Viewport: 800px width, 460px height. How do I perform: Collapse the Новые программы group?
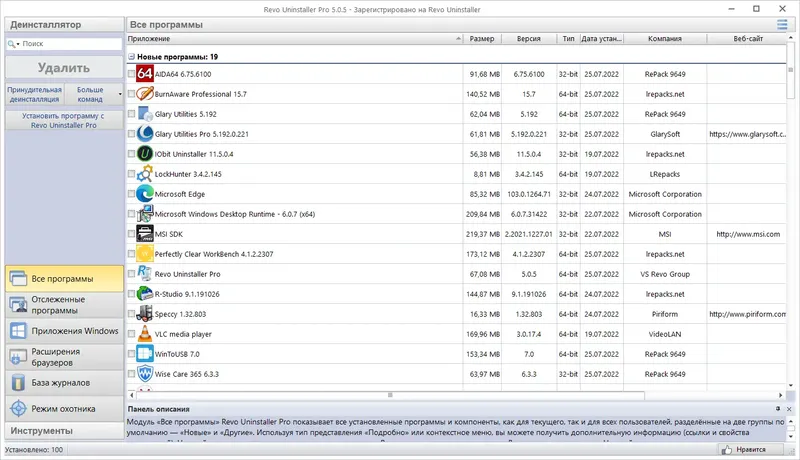pos(131,57)
